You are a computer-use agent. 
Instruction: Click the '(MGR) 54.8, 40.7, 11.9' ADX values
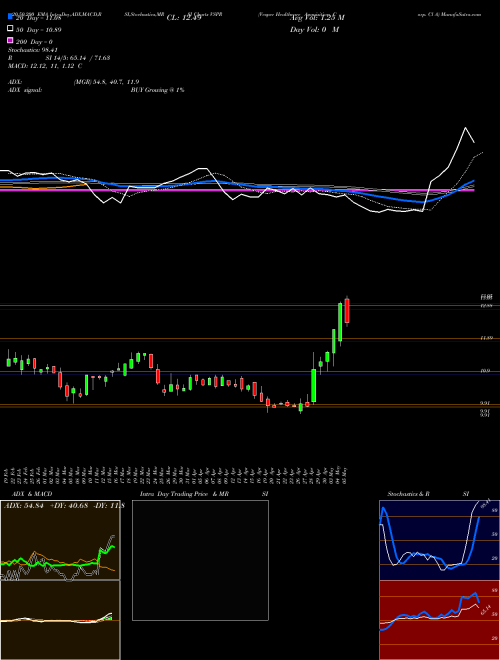click(x=106, y=82)
